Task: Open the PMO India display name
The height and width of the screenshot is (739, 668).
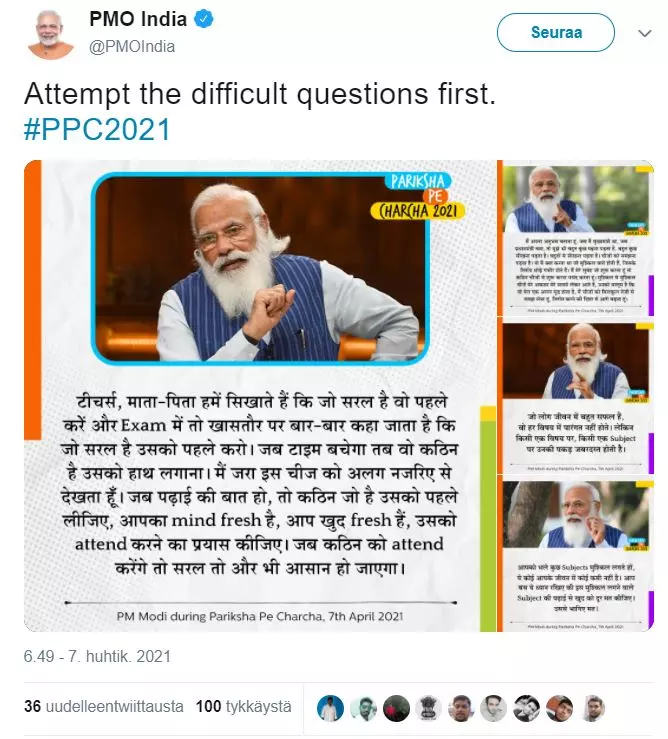Action: (x=138, y=19)
